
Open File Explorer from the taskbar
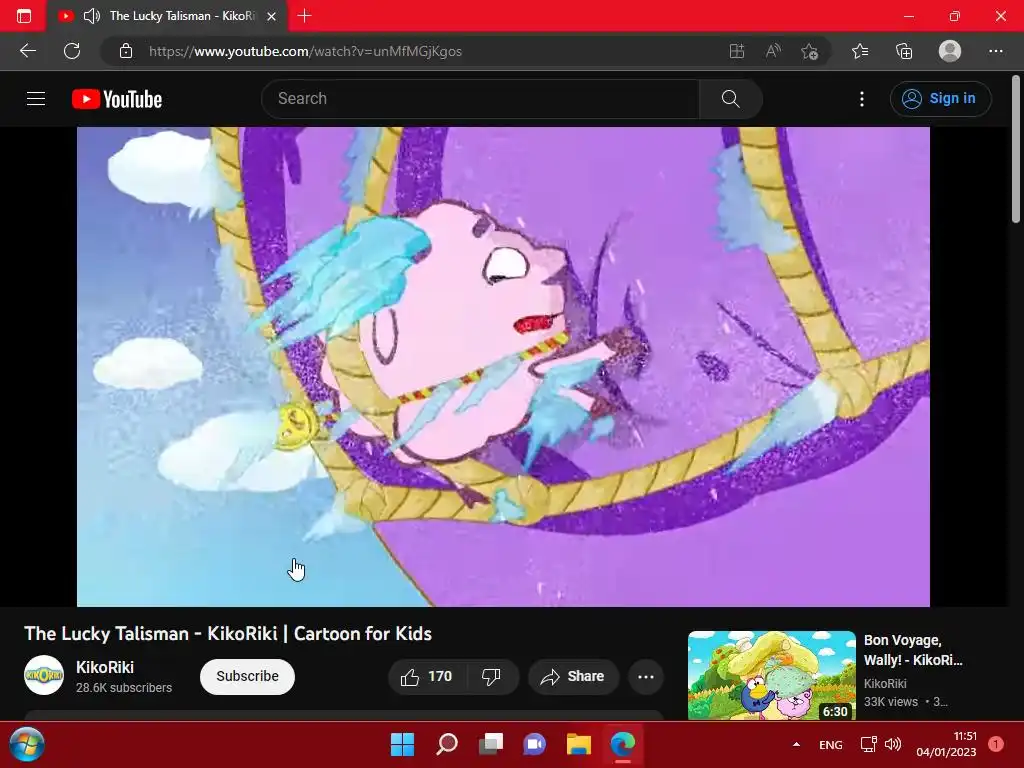579,744
